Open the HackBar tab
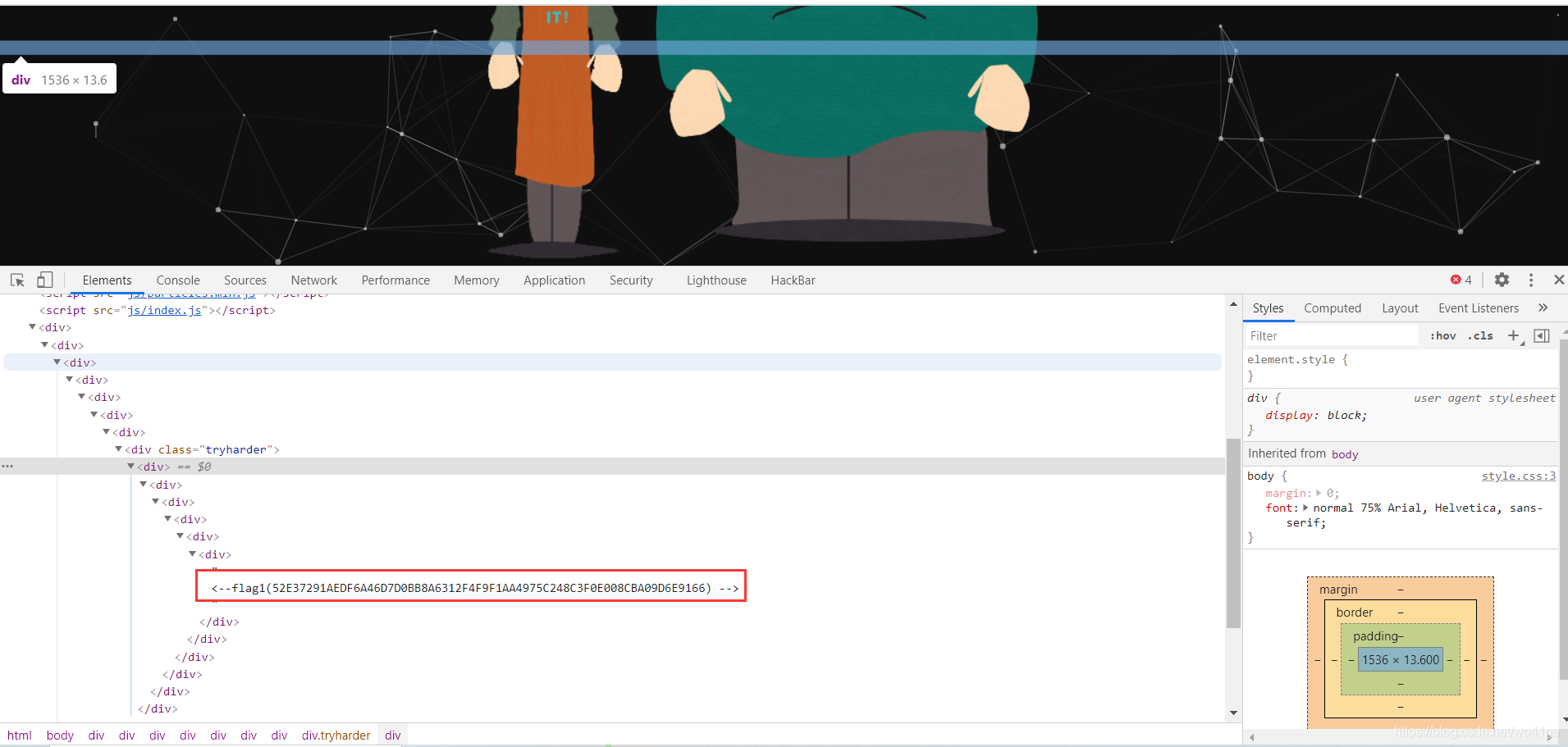The width and height of the screenshot is (1568, 747). pyautogui.click(x=793, y=280)
